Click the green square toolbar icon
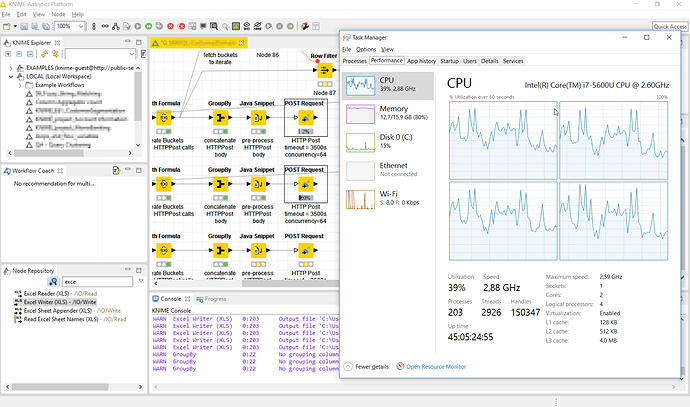The width and height of the screenshot is (690, 407). [236, 26]
